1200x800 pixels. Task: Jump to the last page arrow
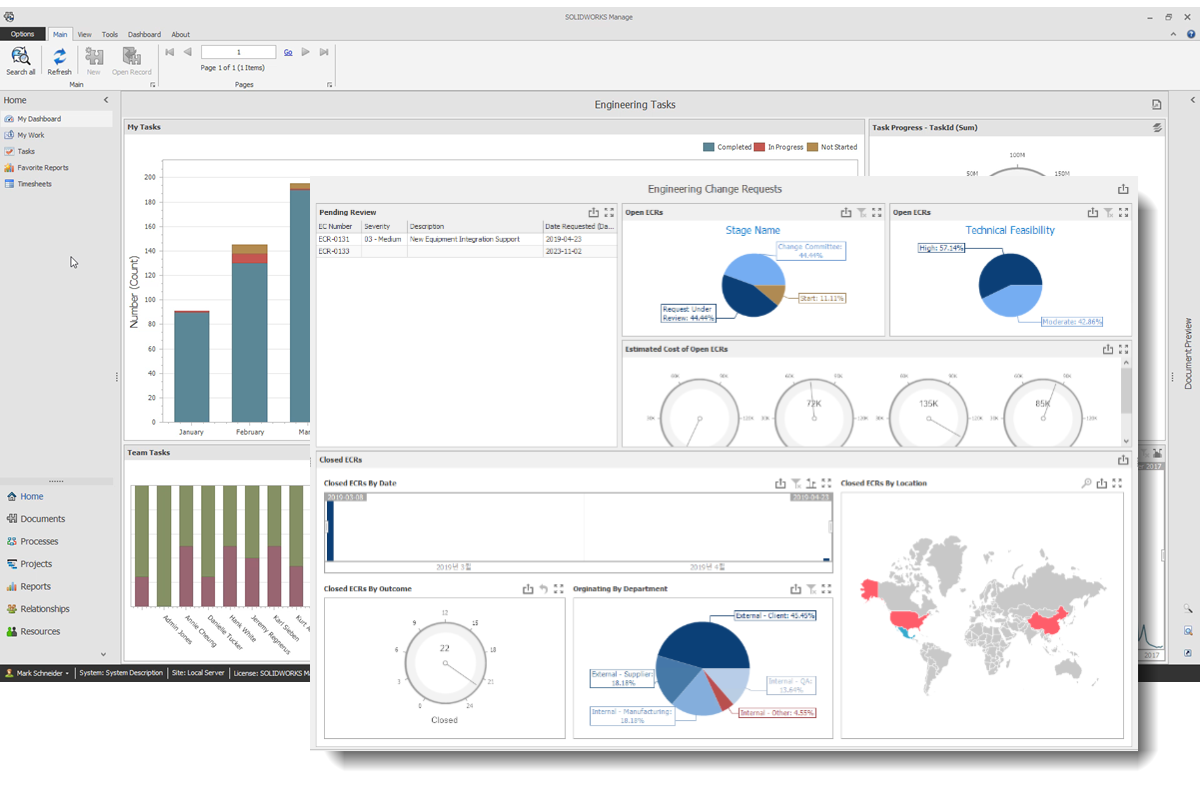pyautogui.click(x=324, y=52)
